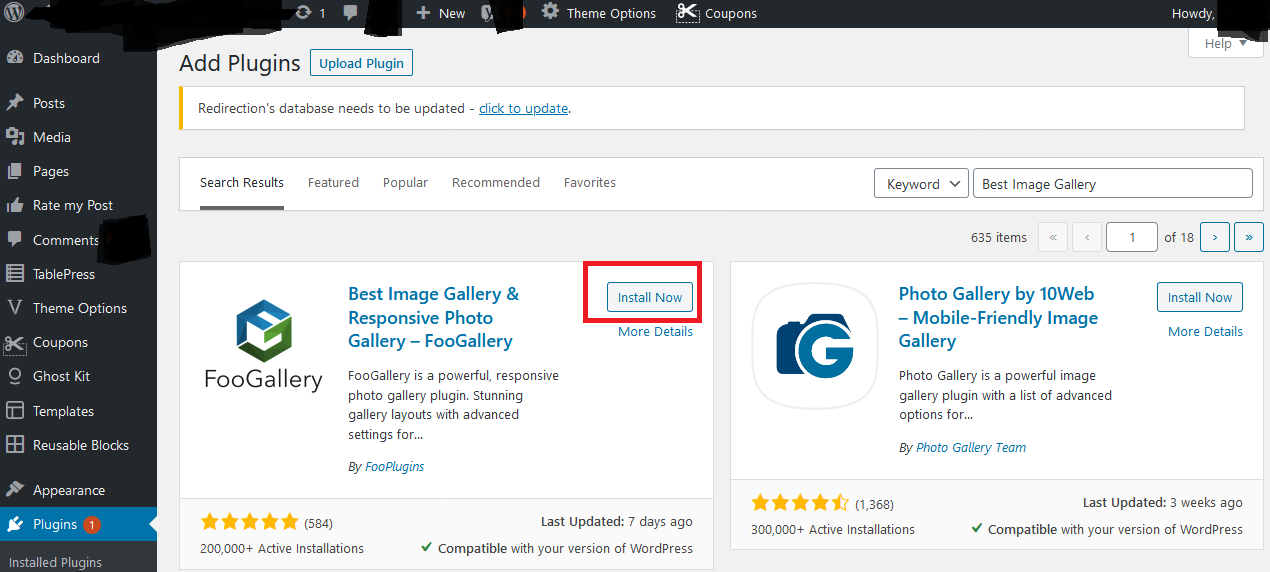This screenshot has height=572, width=1270.
Task: Click the current page number field
Action: [x=1132, y=237]
